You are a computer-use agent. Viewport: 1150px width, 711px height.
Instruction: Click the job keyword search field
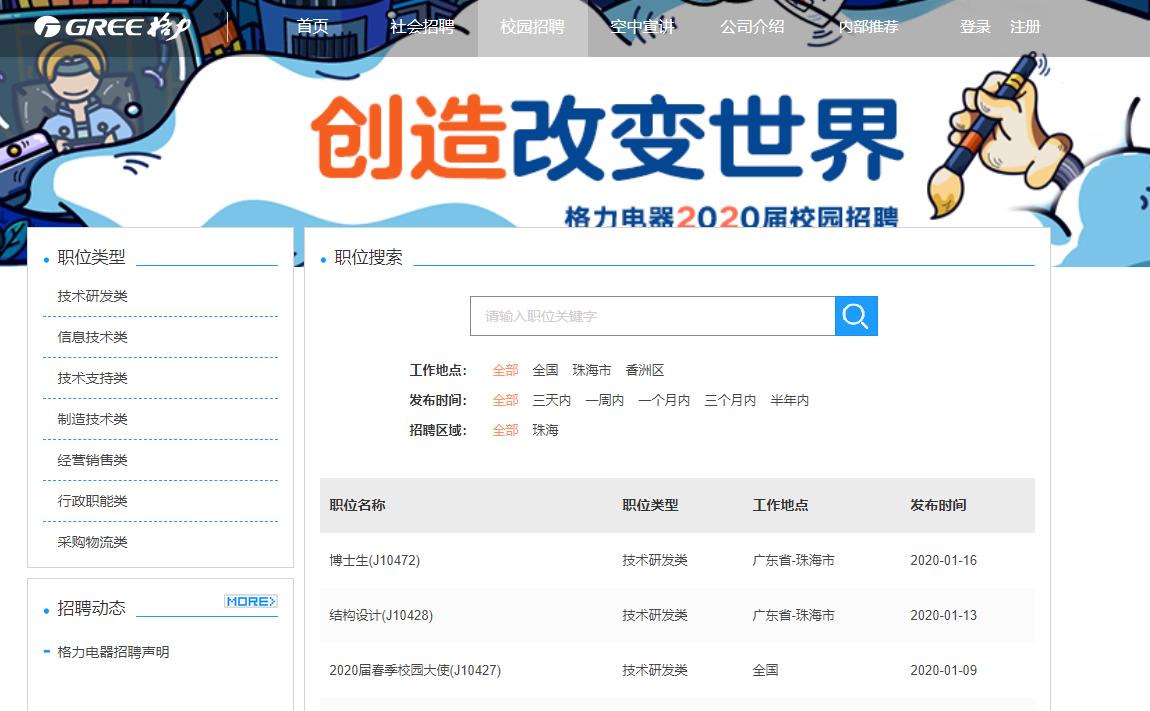click(x=652, y=316)
